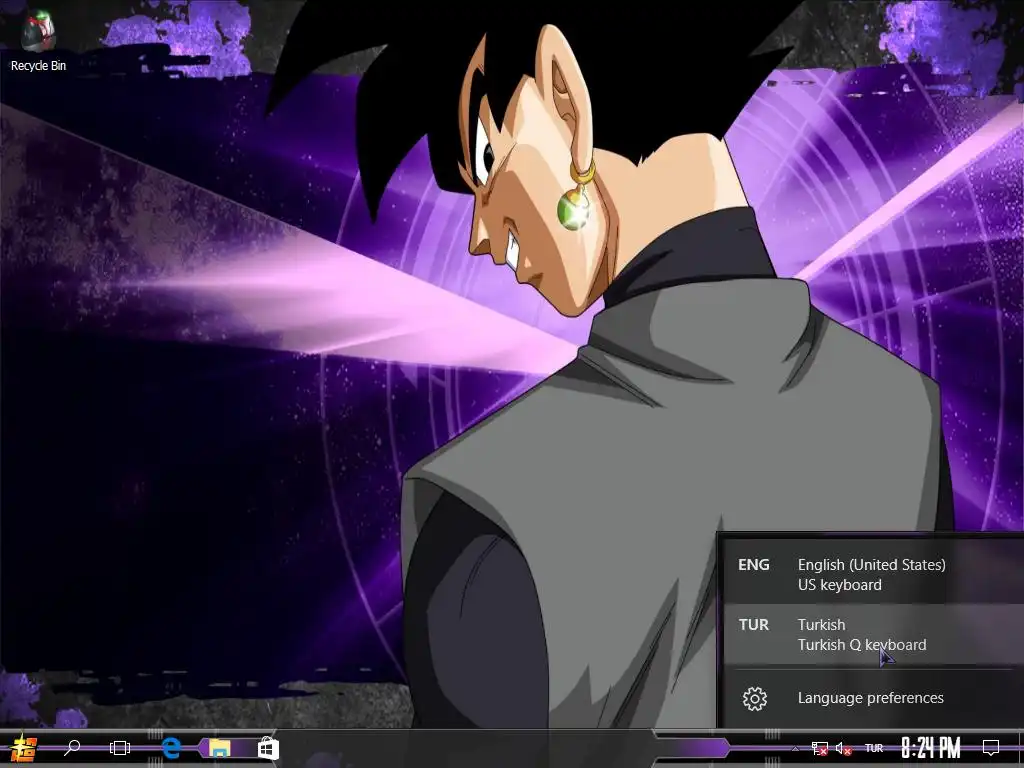
Task: Open the 8:24 PM clock flyout
Action: [x=931, y=748]
